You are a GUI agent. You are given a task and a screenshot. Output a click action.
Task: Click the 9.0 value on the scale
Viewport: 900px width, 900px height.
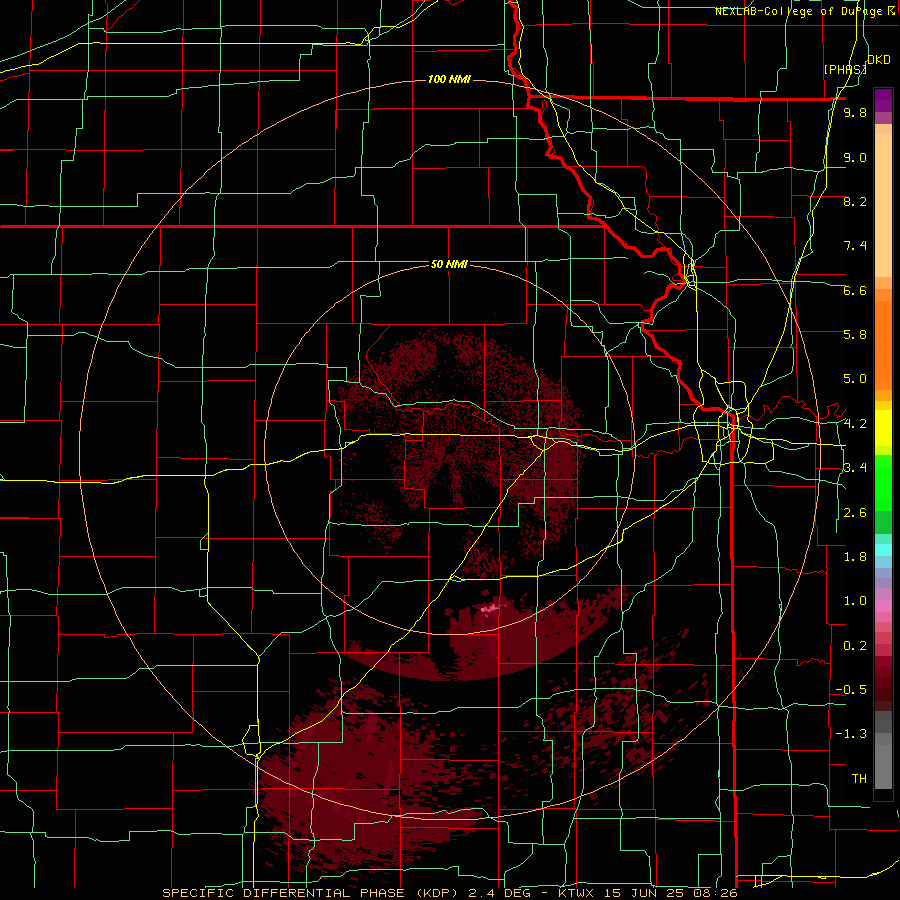(x=855, y=157)
